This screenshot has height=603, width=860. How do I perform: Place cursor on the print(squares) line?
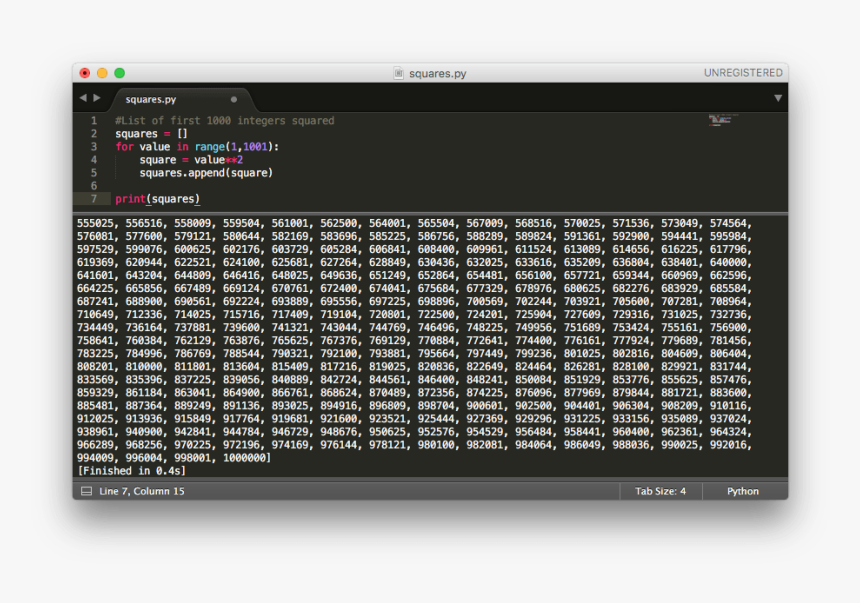(x=157, y=199)
